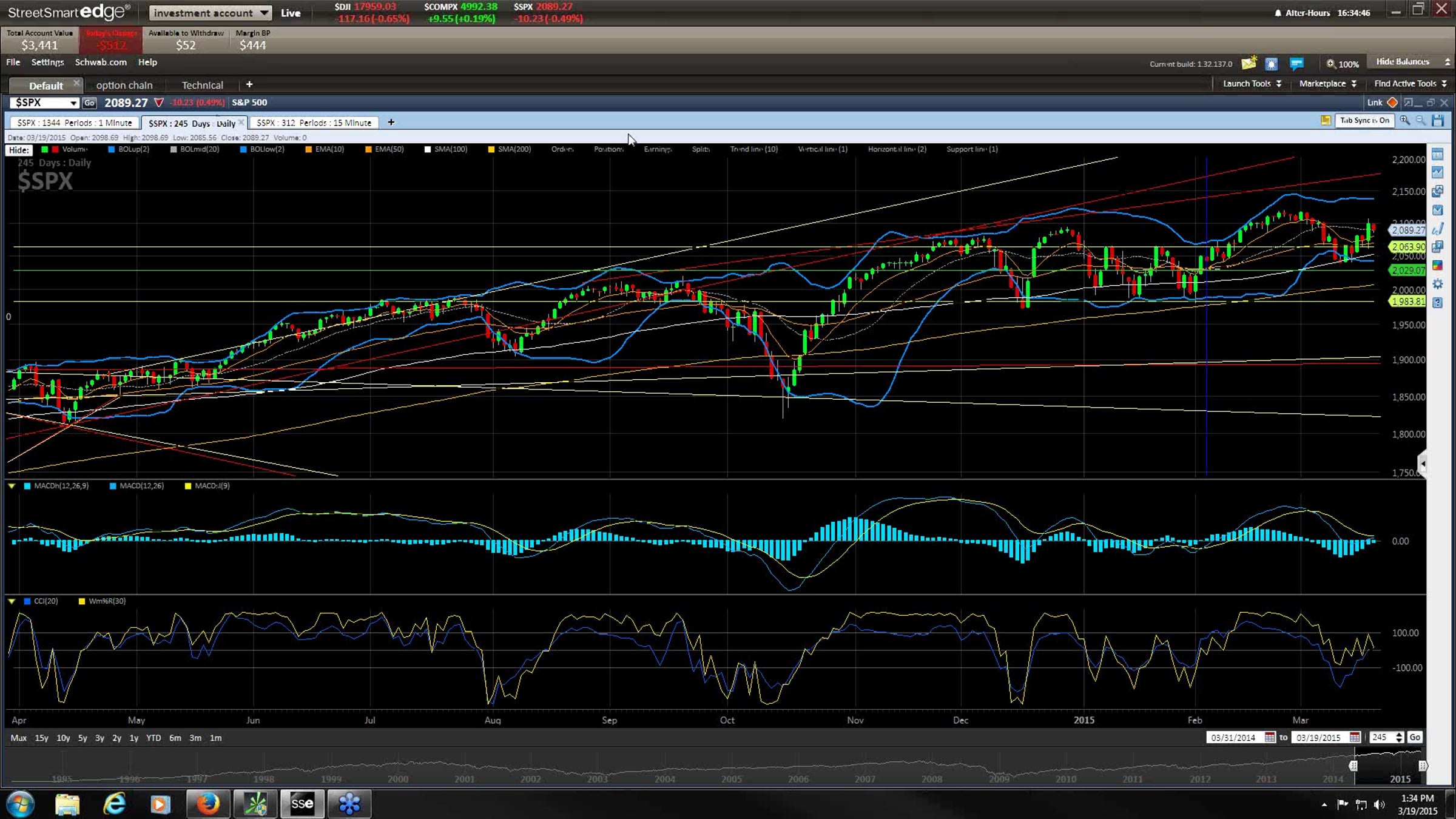1456x819 pixels.
Task: Open chart settings gear icon in sidebar
Action: [x=1437, y=284]
